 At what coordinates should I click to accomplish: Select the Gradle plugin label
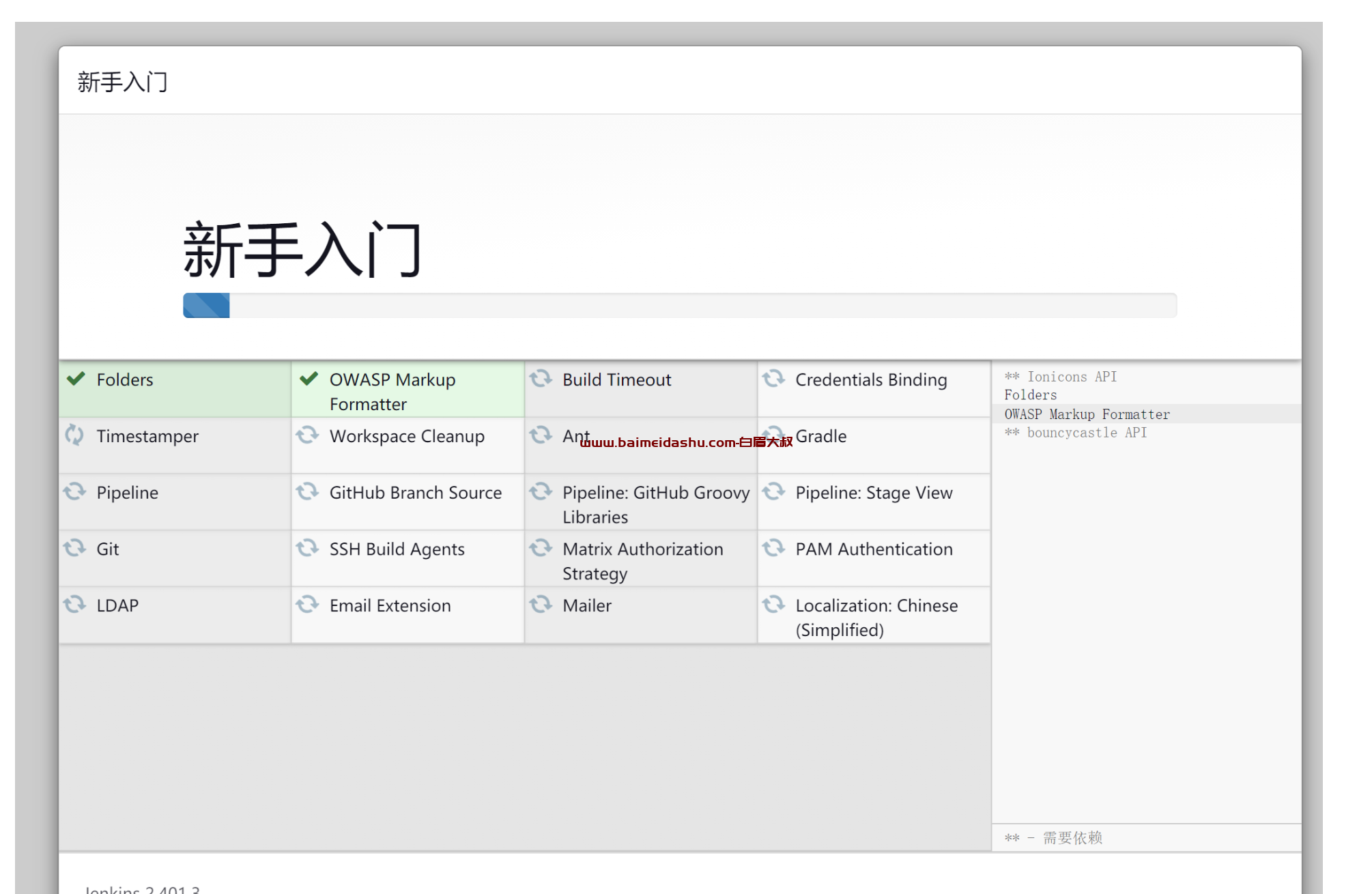coord(820,437)
